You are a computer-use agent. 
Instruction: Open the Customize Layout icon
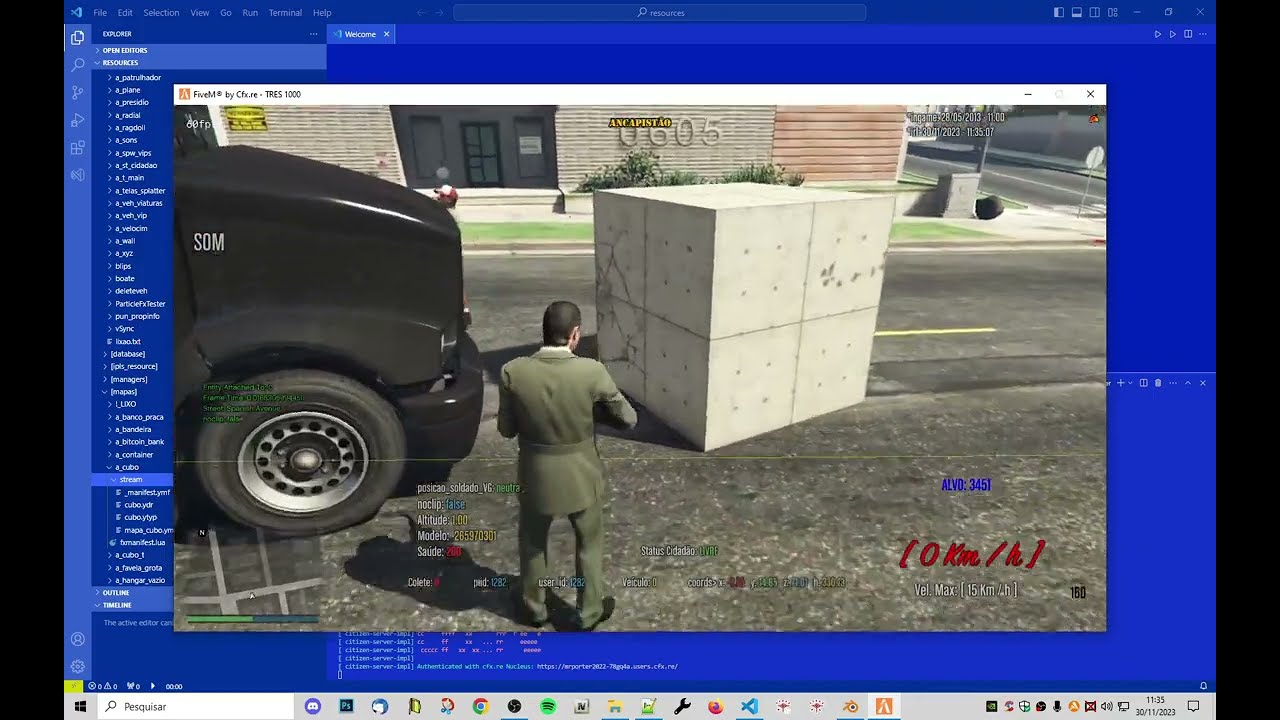point(1113,12)
